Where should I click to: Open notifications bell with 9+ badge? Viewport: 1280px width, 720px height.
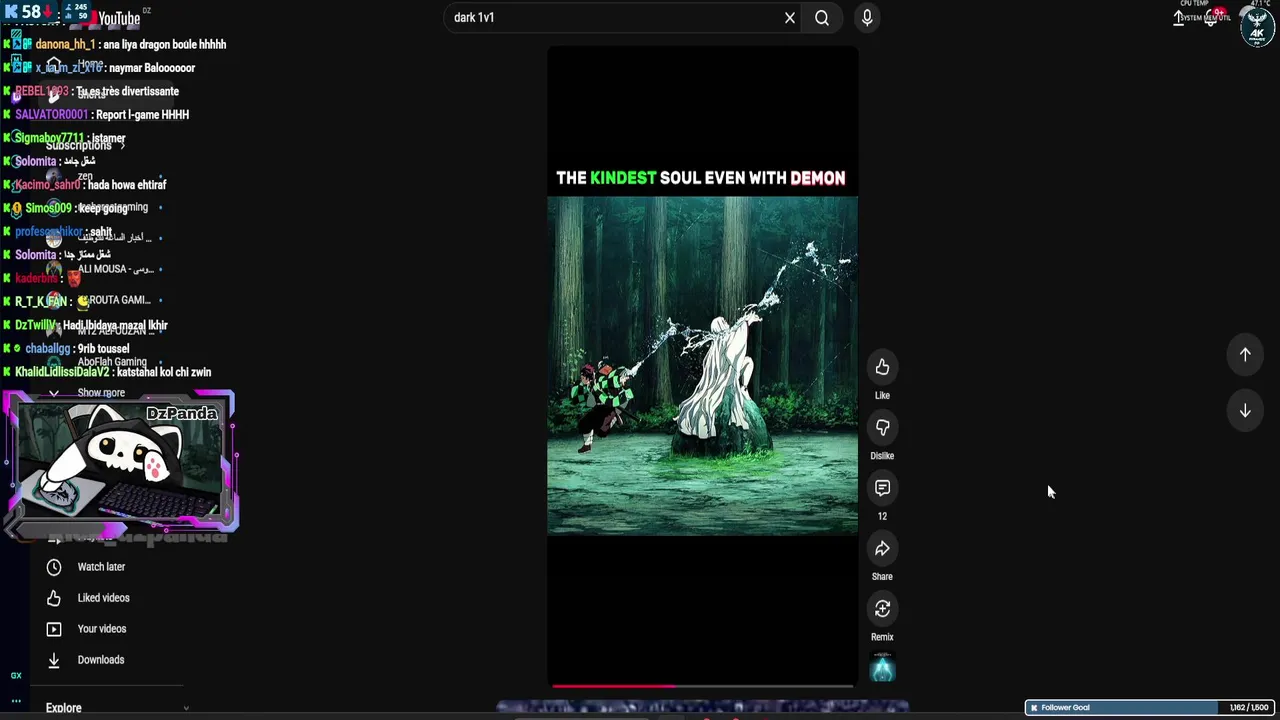1213,18
